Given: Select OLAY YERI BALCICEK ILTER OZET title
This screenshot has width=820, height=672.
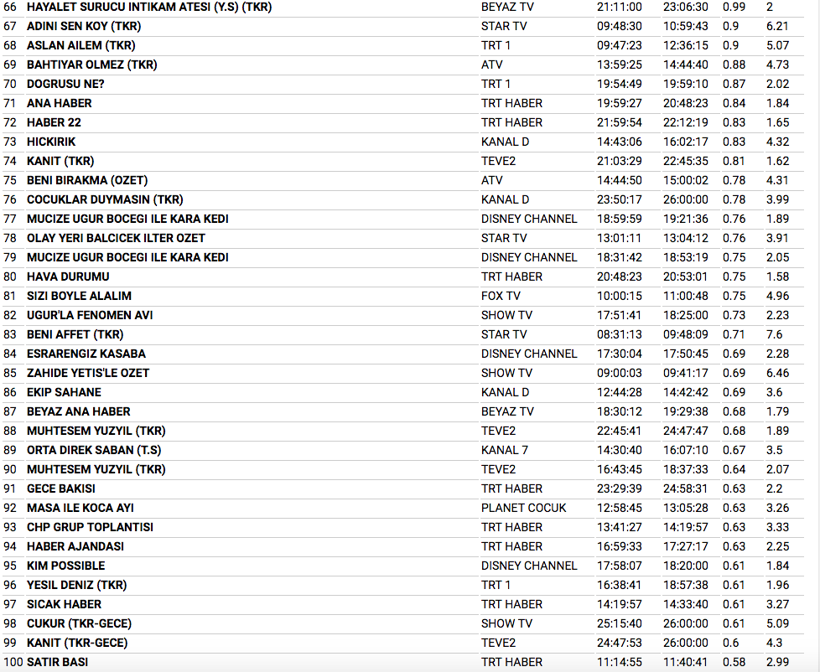Looking at the screenshot, I should point(116,238).
